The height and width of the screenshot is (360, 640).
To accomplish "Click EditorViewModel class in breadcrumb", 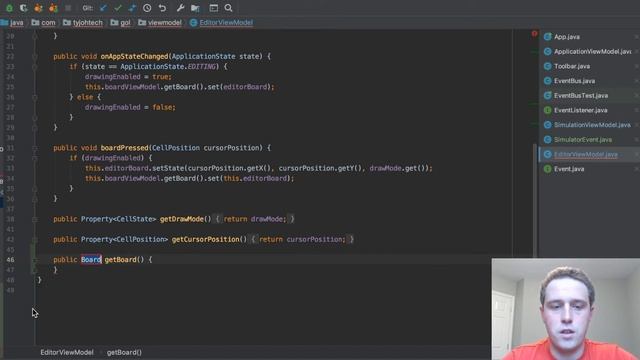I will click(222, 22).
